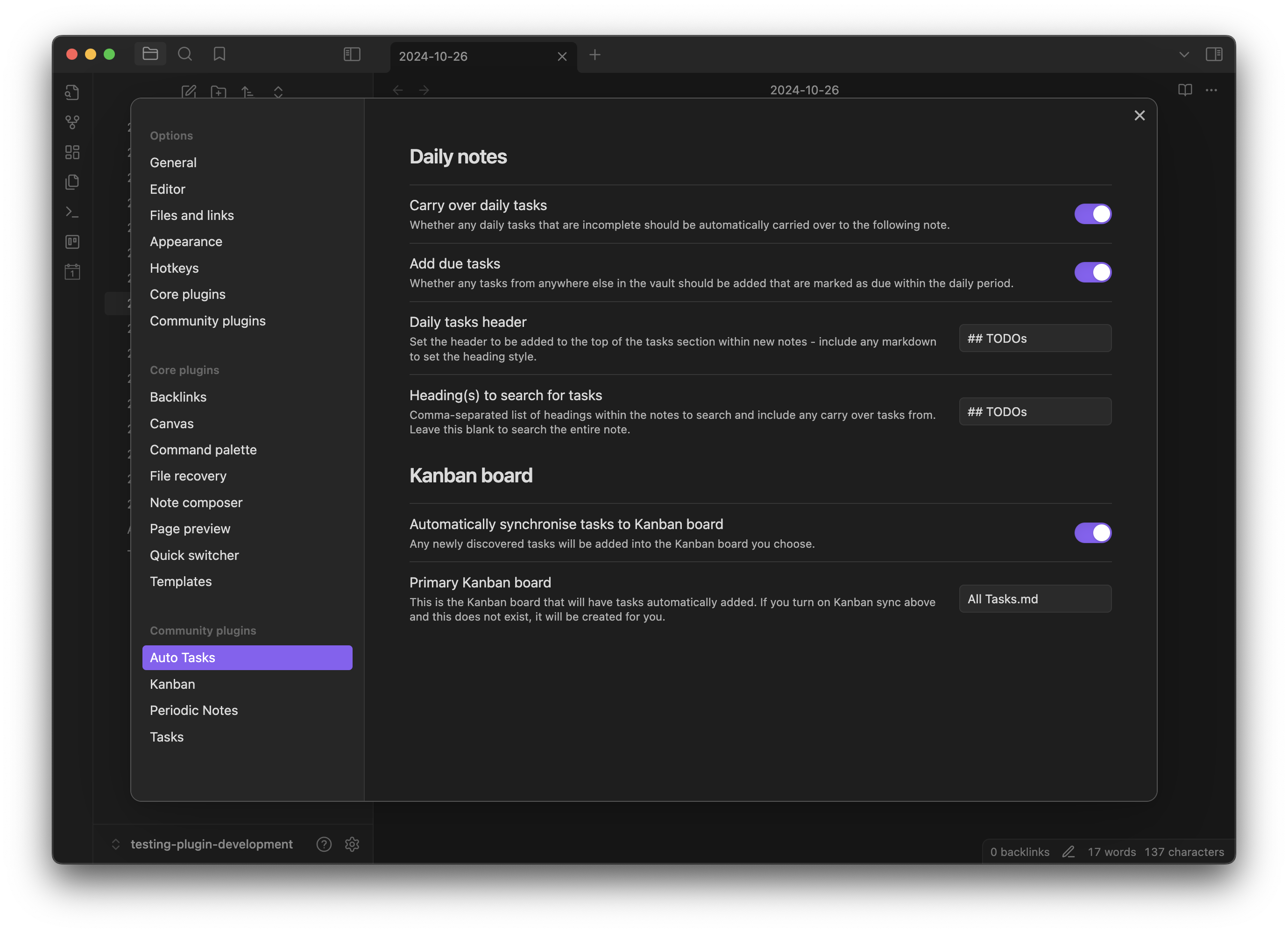Toggle reading view with the book icon
This screenshot has height=933, width=1288.
pos(1185,90)
